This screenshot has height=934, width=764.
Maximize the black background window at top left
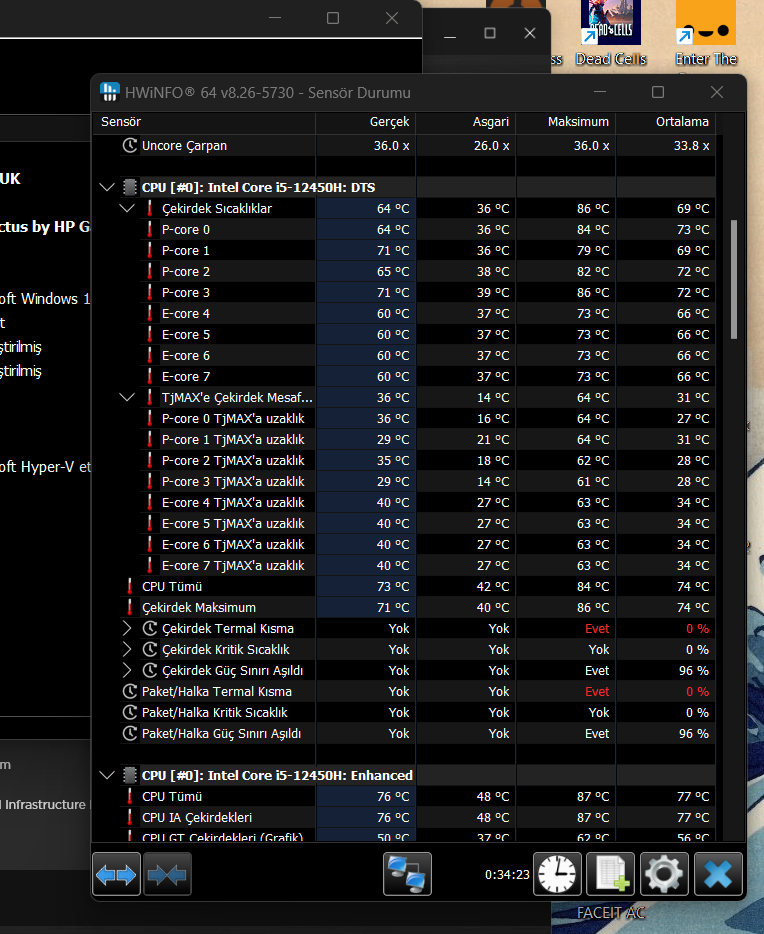coord(333,18)
